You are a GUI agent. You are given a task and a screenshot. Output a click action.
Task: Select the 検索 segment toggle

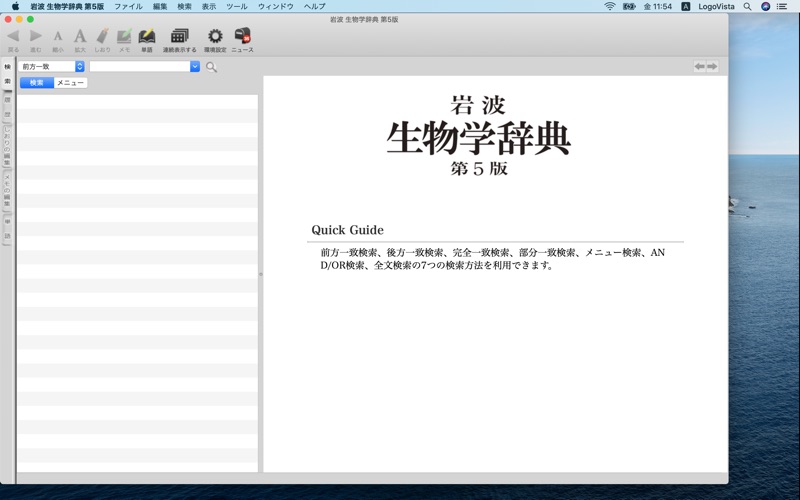coord(37,83)
